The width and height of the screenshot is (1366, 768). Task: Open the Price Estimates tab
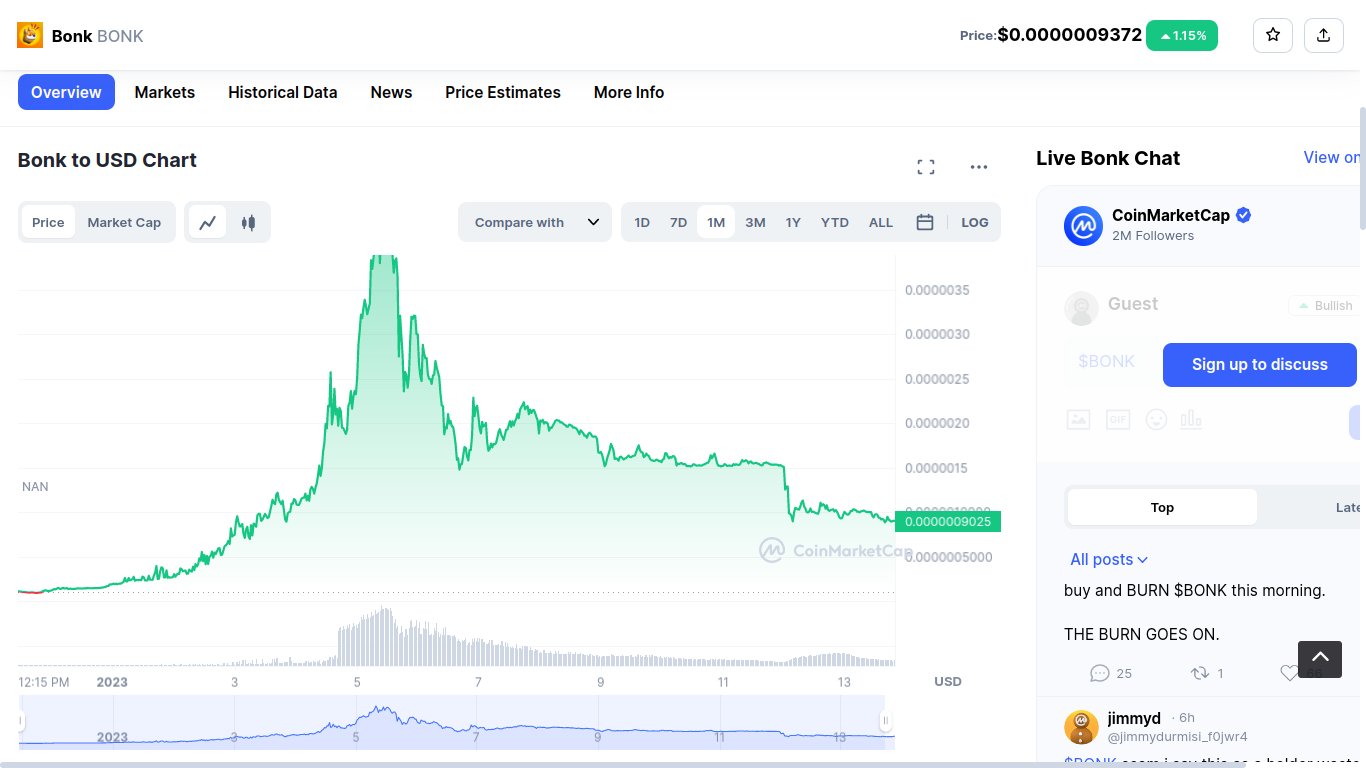[503, 92]
